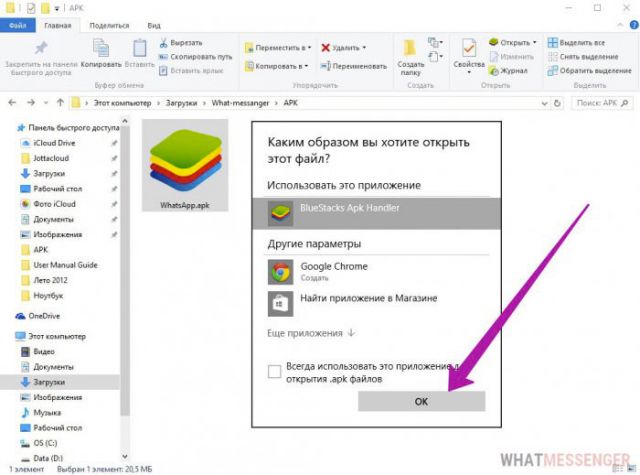Confirm with the OK button
The width and height of the screenshot is (640, 475).
tap(422, 401)
